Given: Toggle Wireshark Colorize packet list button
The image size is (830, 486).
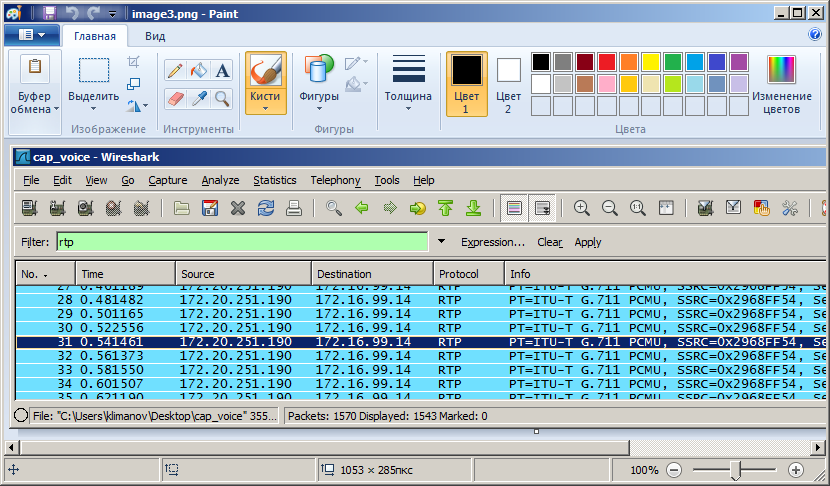Looking at the screenshot, I should coord(514,208).
